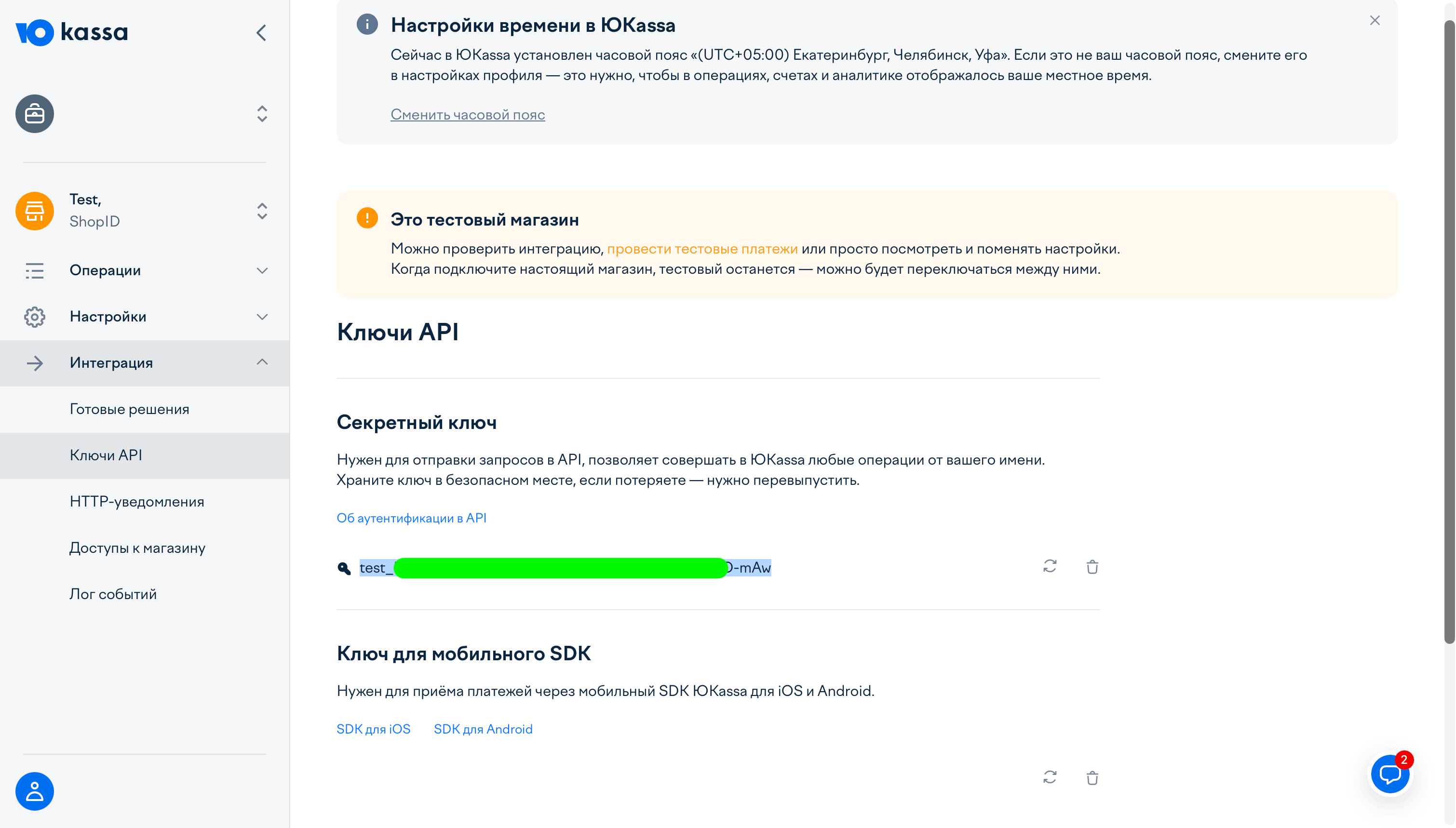Viewport: 1456px width, 828px height.
Task: Open the shop switcher briefcase icon
Action: 34,113
